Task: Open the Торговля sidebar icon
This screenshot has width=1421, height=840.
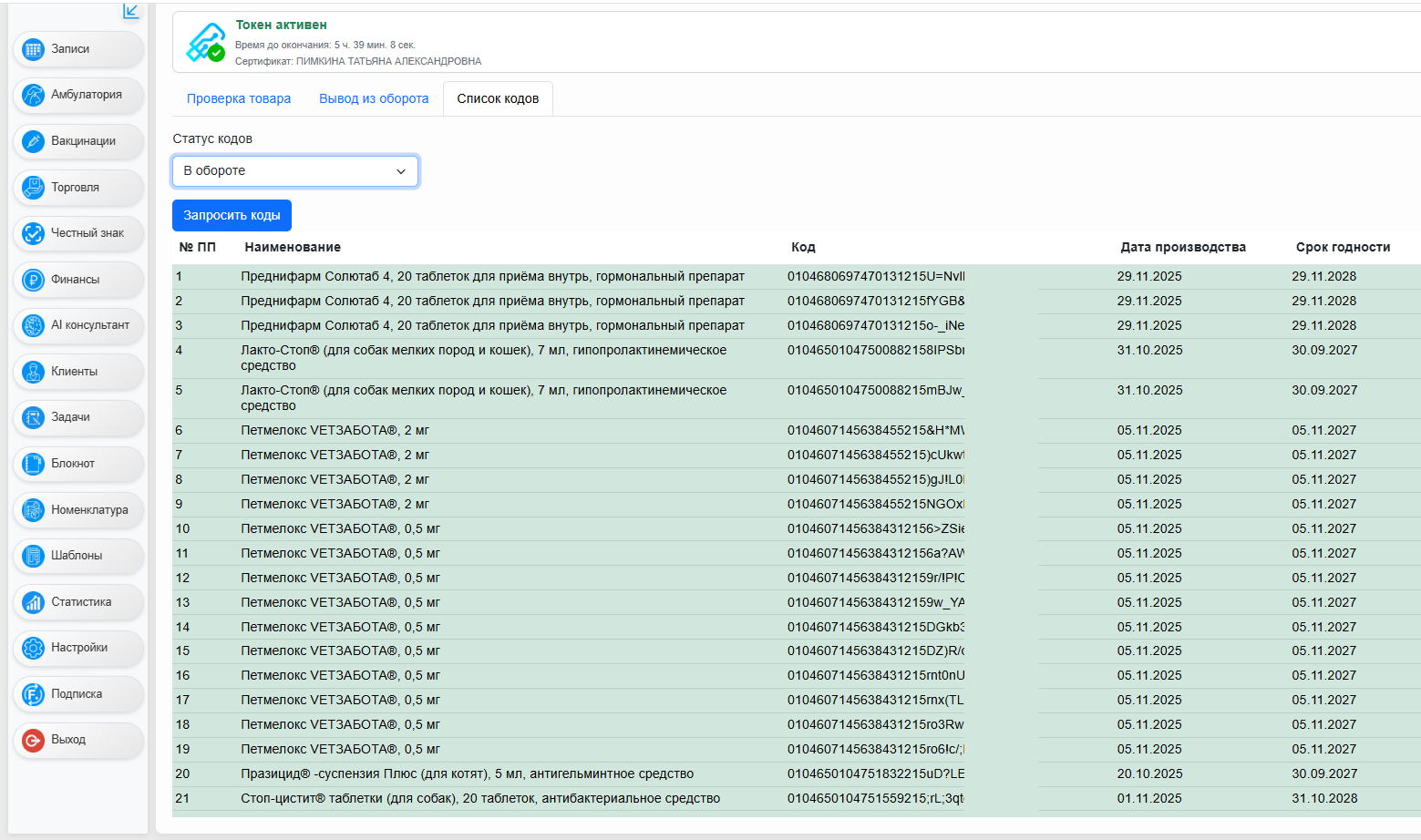Action: (34, 188)
